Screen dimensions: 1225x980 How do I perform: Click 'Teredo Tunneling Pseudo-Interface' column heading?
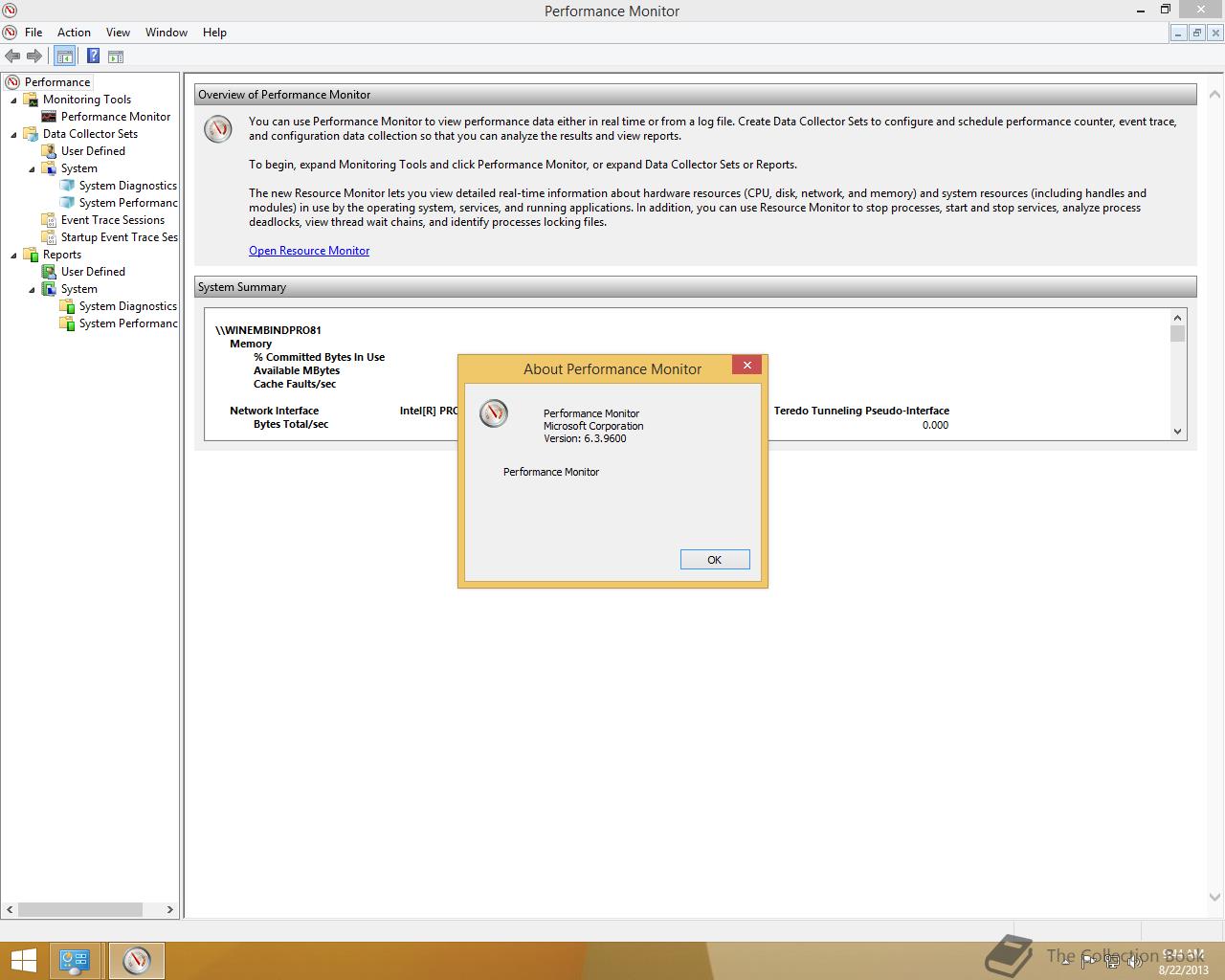point(861,411)
